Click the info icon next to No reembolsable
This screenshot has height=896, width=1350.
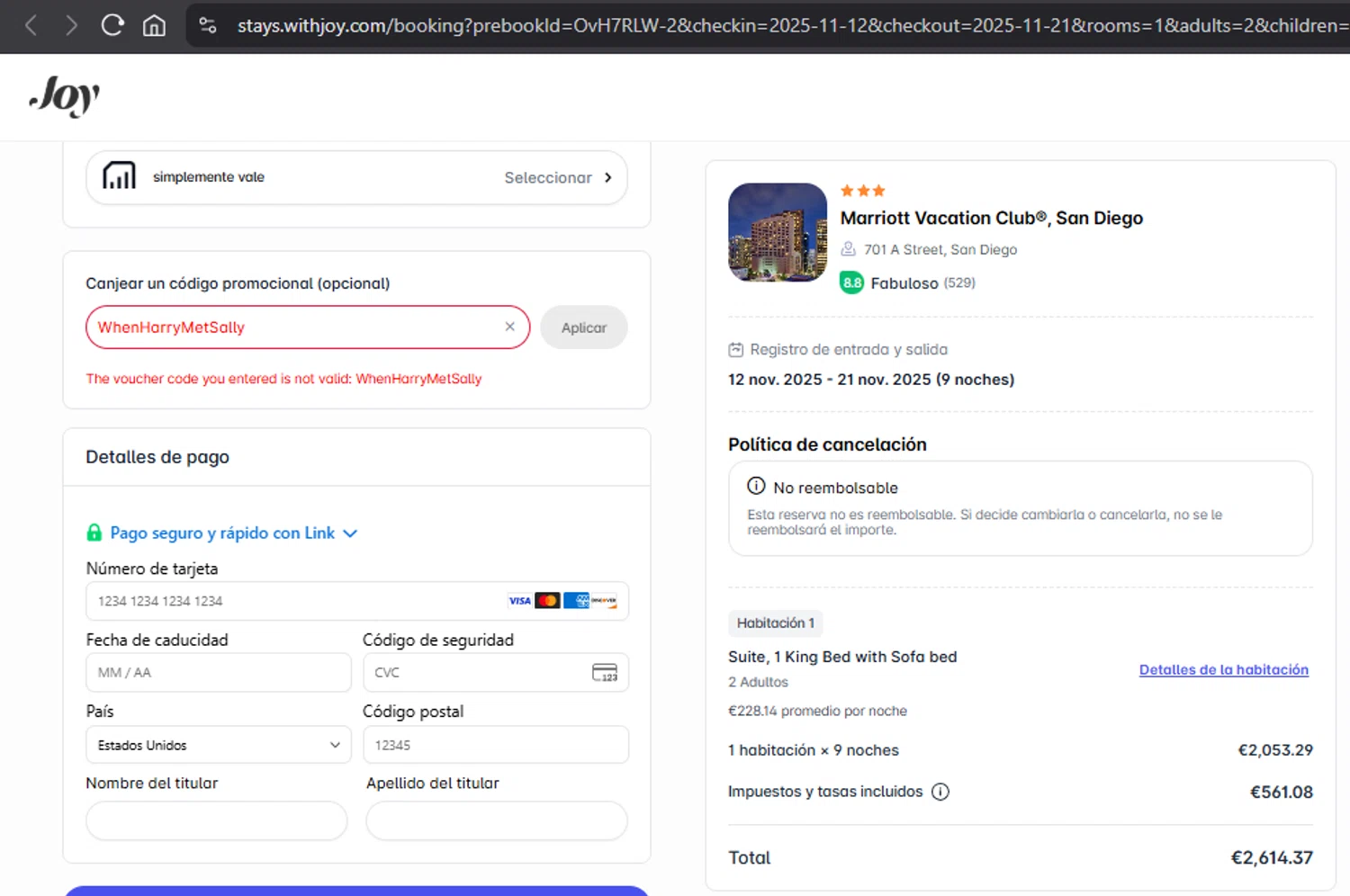click(756, 487)
